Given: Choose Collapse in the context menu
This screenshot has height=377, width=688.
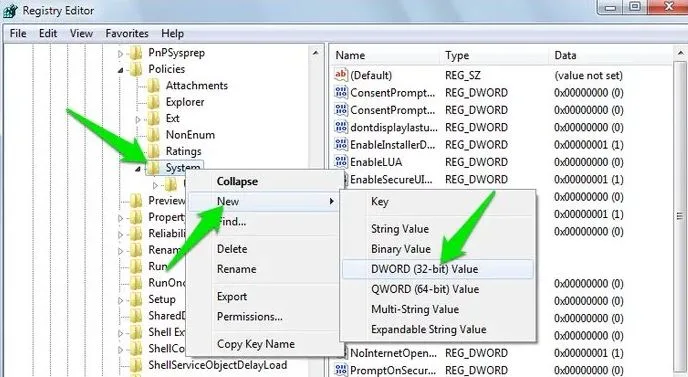Looking at the screenshot, I should (265, 181).
